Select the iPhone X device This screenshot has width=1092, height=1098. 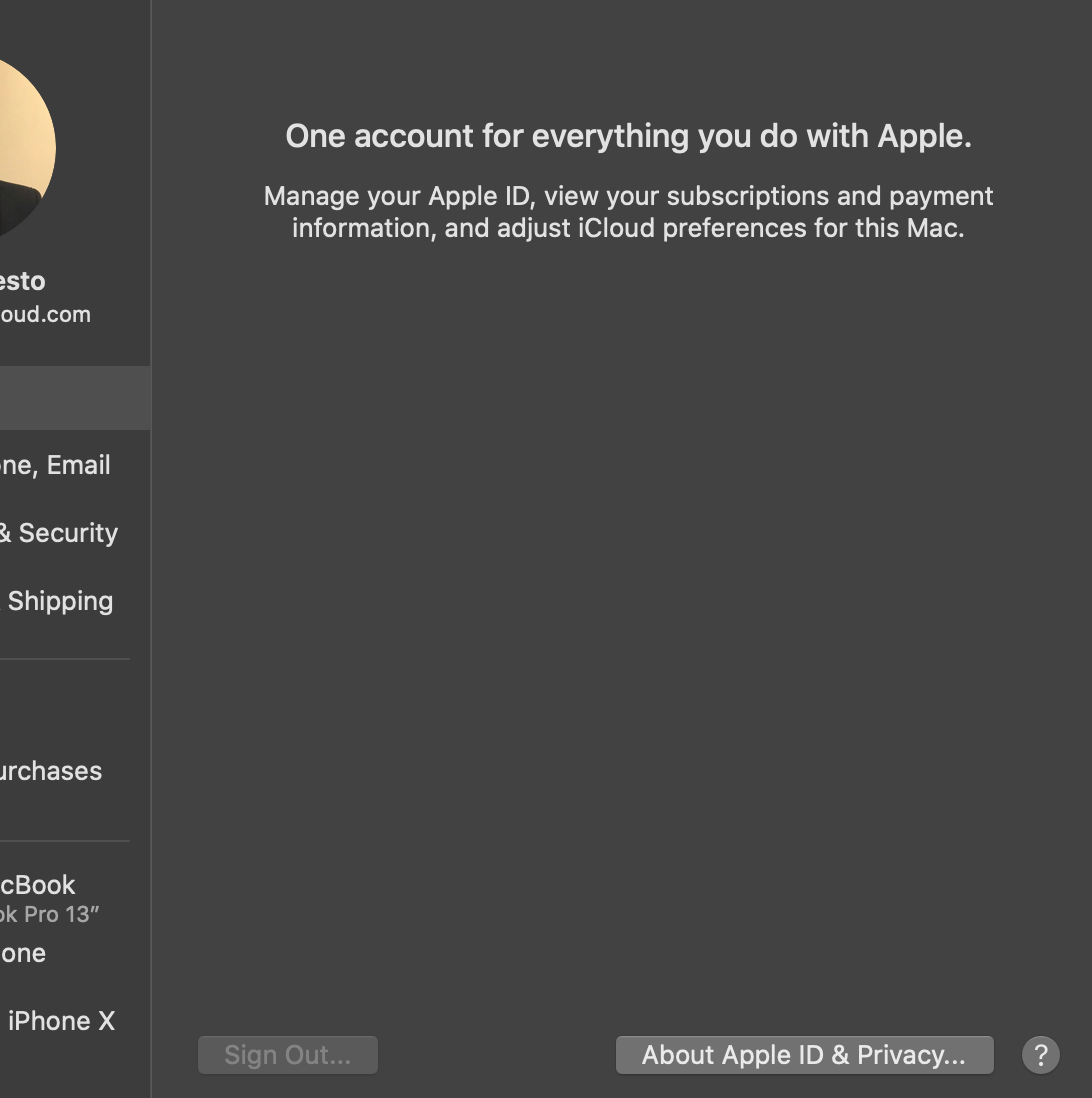point(61,1021)
